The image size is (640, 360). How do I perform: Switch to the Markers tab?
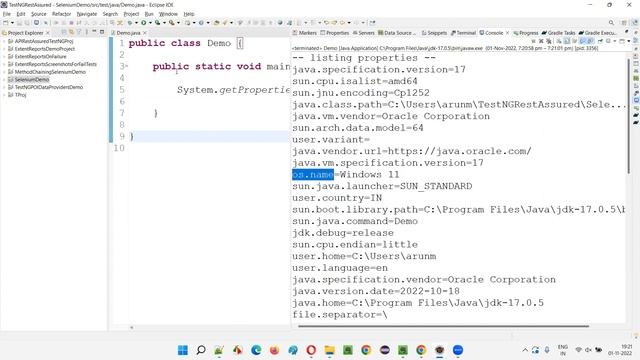coord(304,33)
